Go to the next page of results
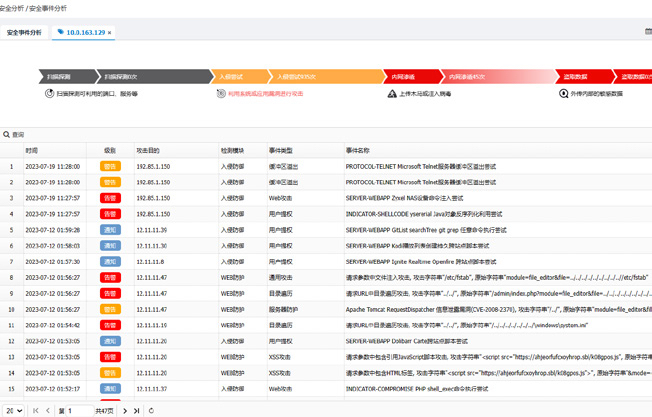 click(125, 411)
